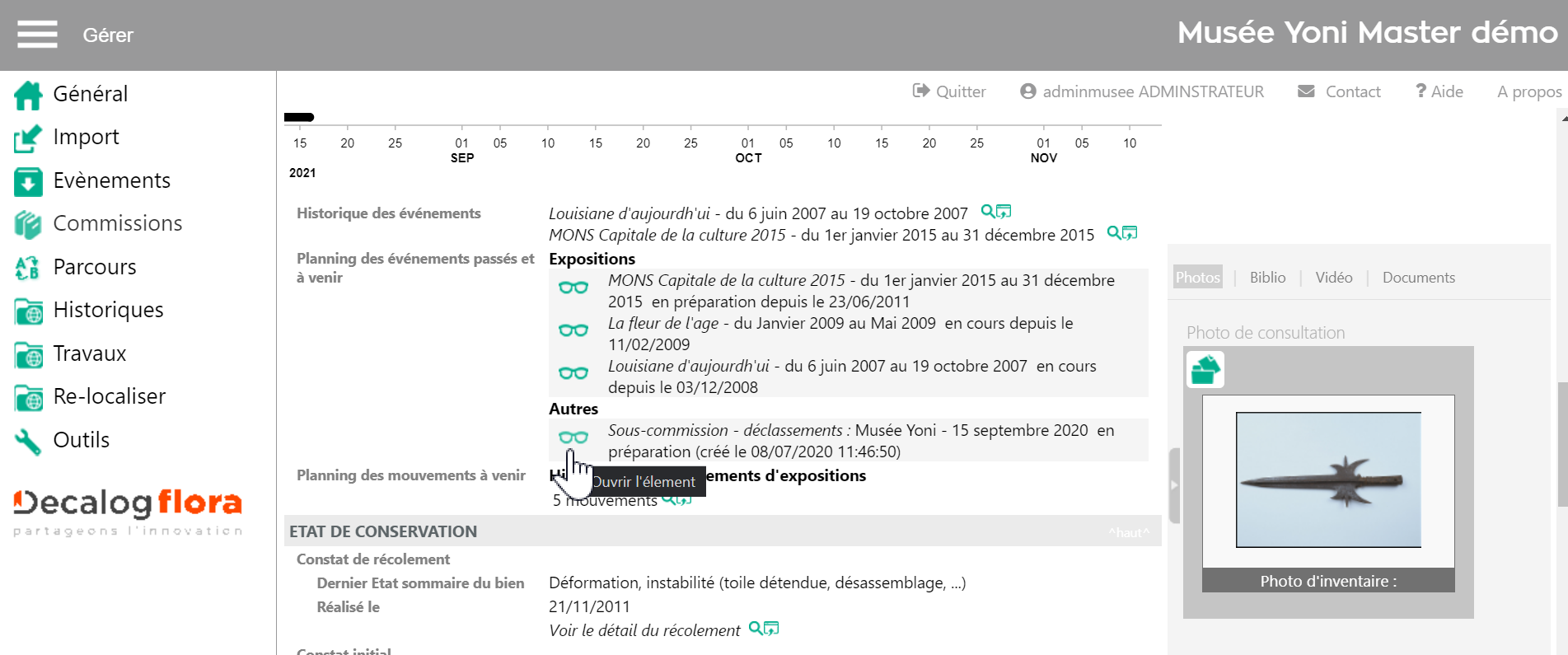The image size is (1568, 655).
Task: Click the Quitter link
Action: pos(949,91)
